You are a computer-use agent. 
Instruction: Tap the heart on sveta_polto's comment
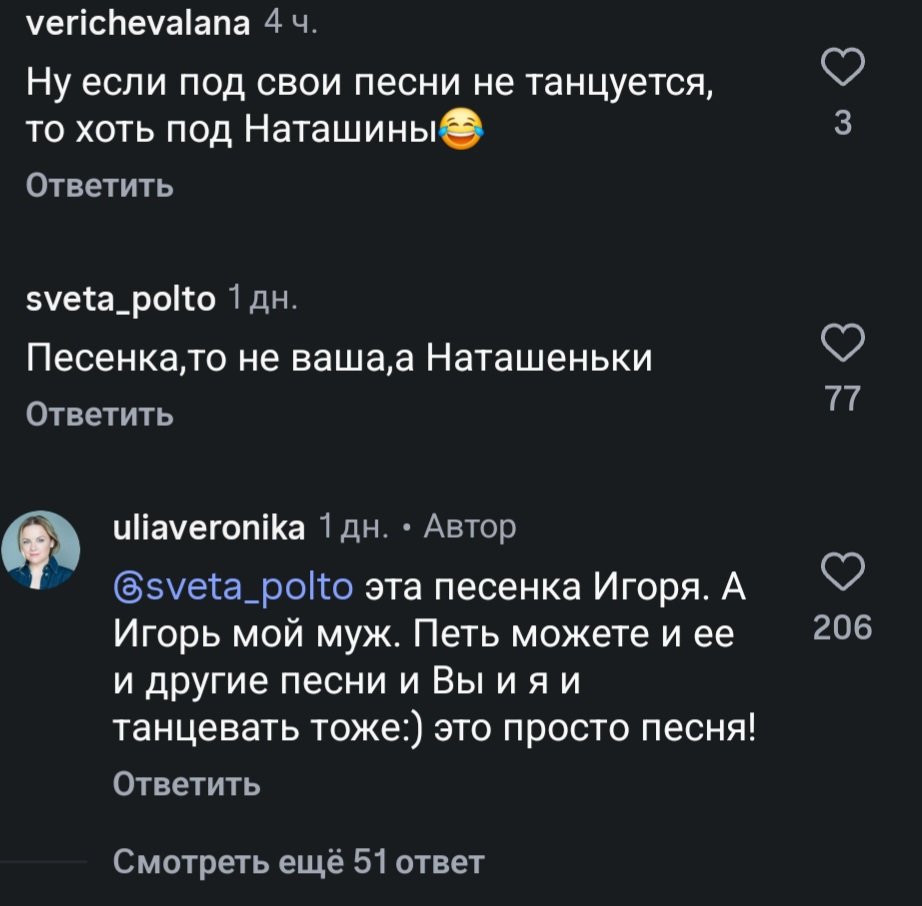(x=841, y=344)
